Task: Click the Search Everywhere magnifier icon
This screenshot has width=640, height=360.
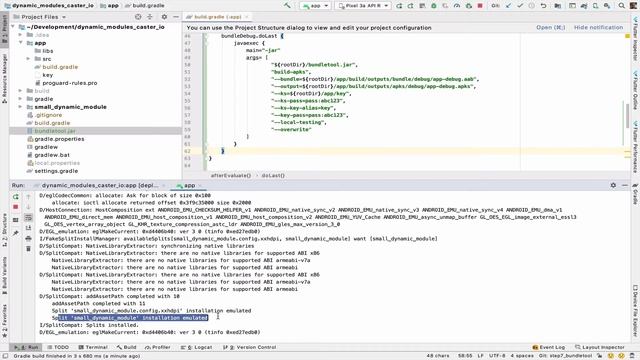Action: 622,6
